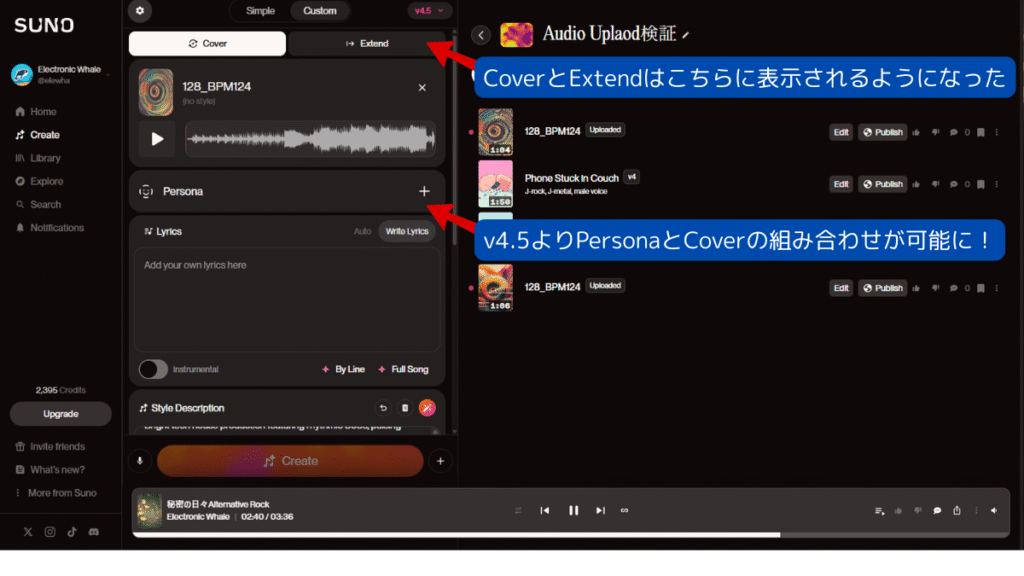Switch lyrics mode to Auto
Image resolution: width=1024 pixels, height=576 pixels.
362,231
